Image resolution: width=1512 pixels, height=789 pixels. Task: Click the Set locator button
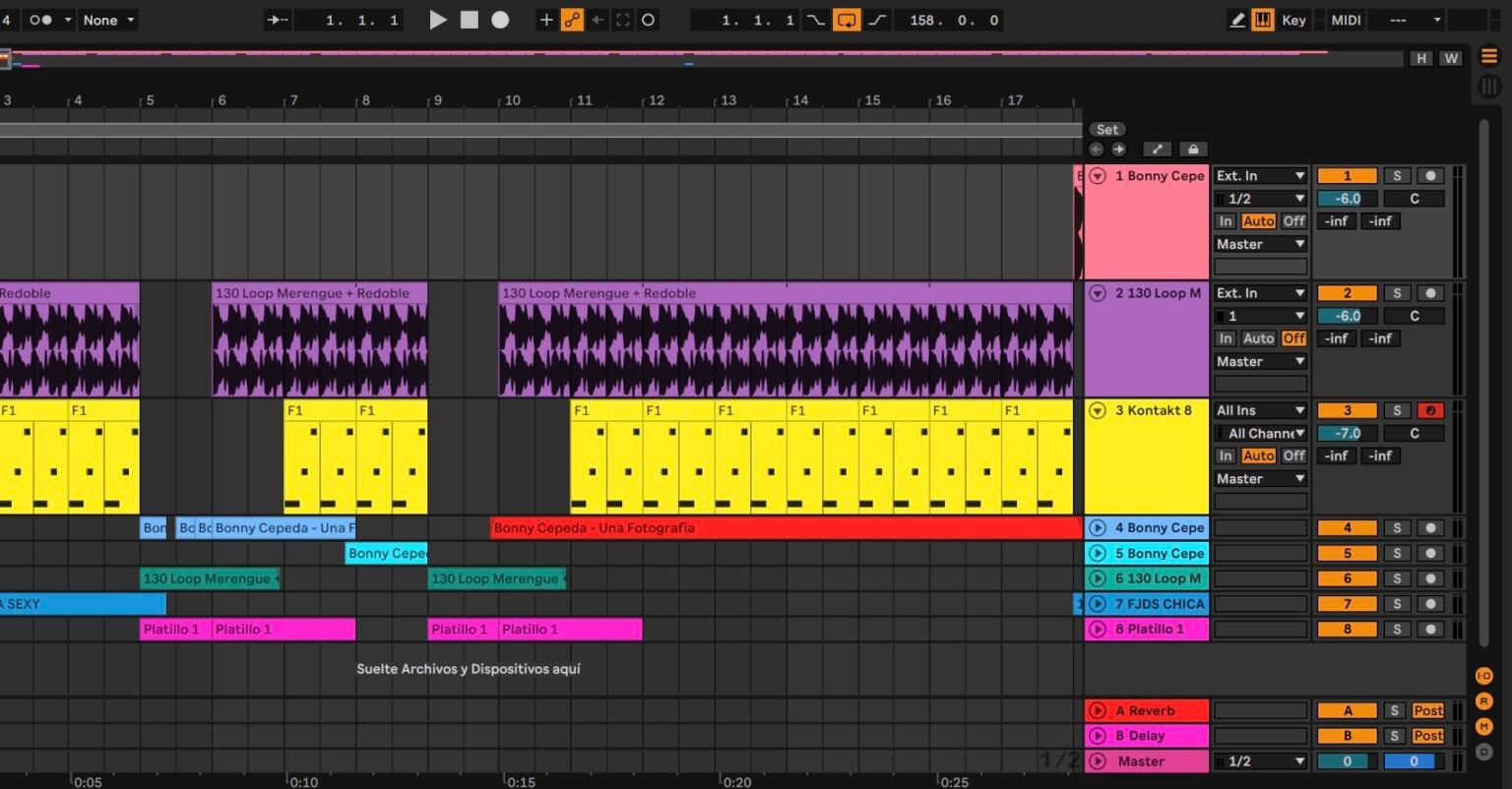(x=1107, y=129)
